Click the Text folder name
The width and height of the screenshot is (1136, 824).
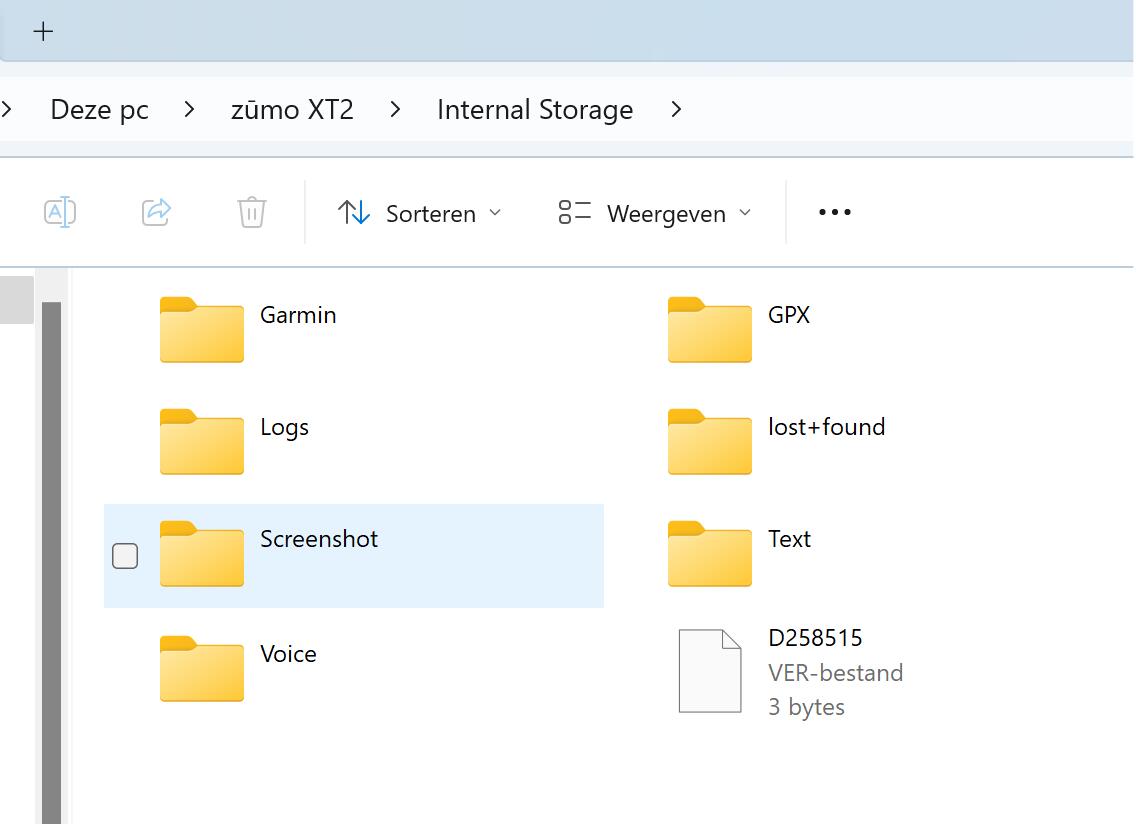789,539
